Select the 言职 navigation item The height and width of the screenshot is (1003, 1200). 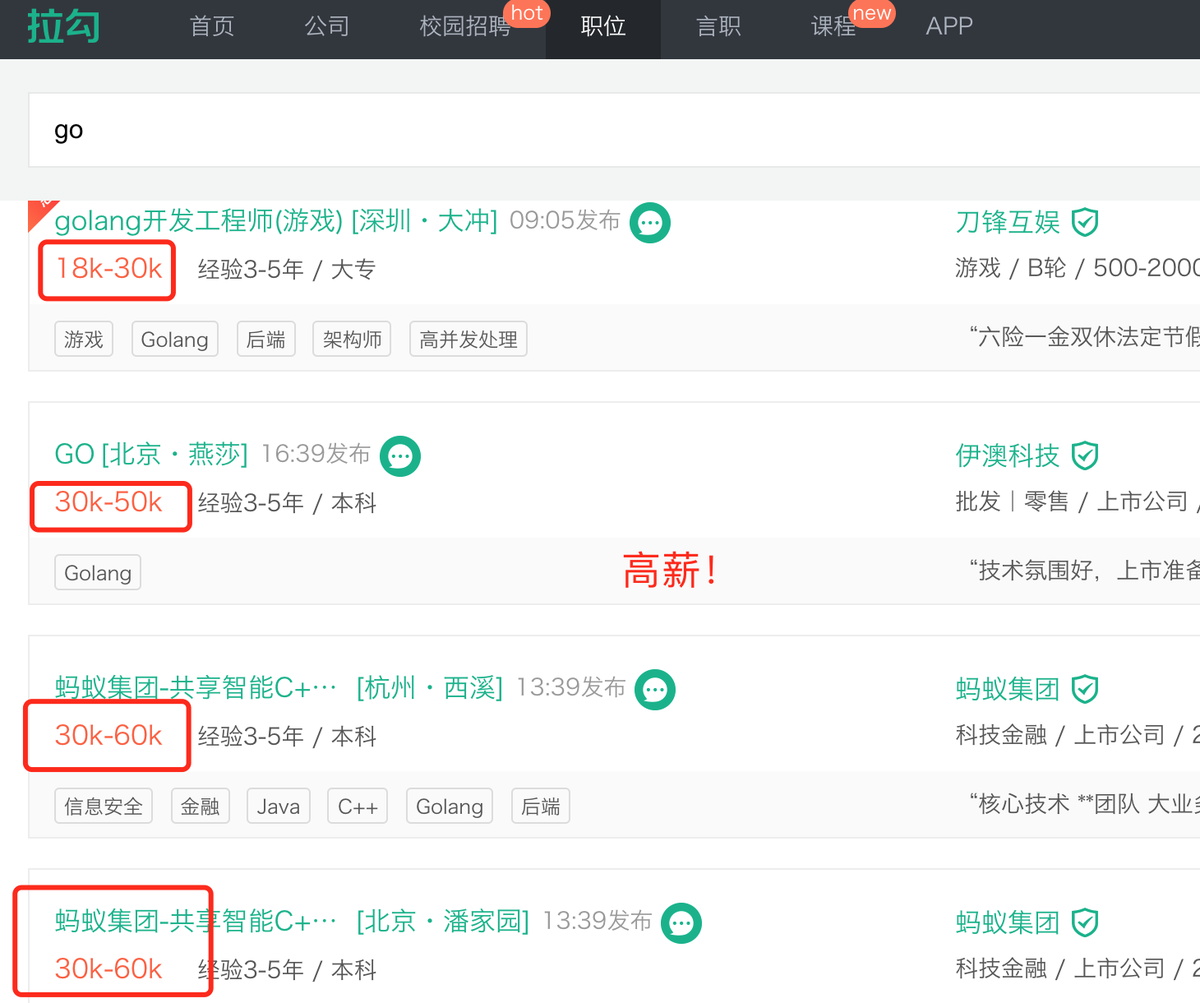718,26
